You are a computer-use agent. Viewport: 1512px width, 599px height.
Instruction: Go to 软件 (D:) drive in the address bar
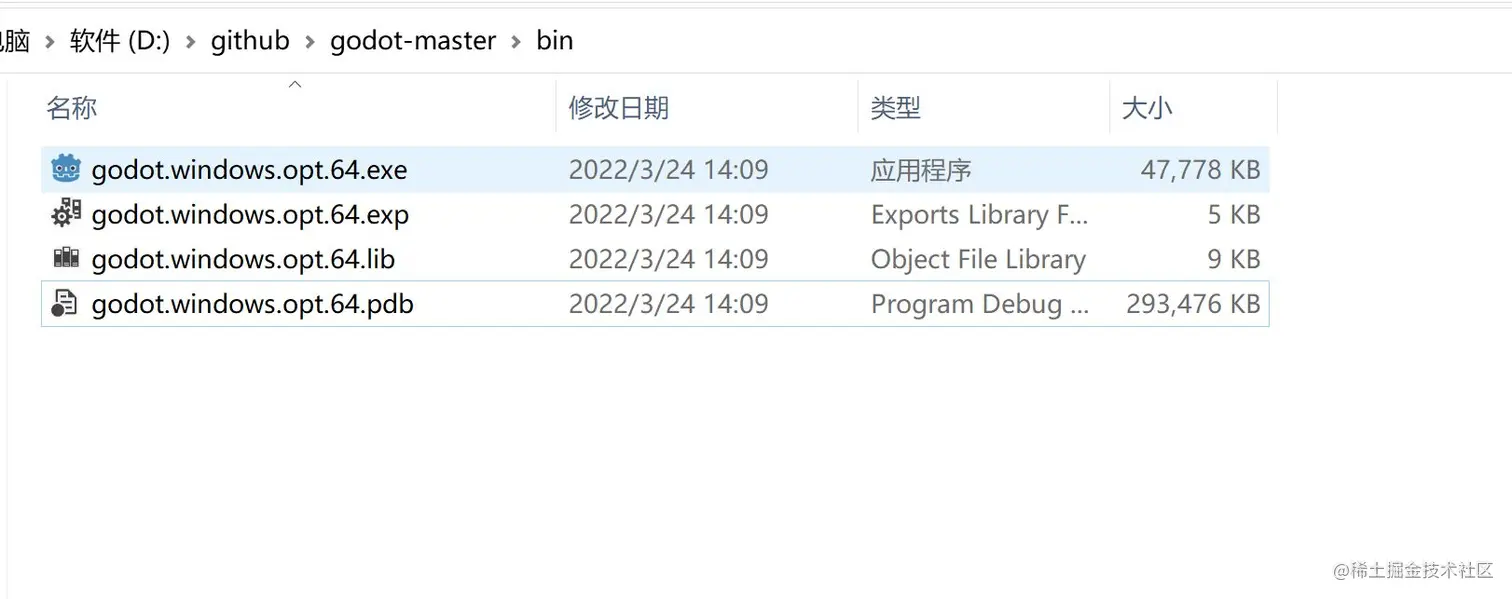120,41
